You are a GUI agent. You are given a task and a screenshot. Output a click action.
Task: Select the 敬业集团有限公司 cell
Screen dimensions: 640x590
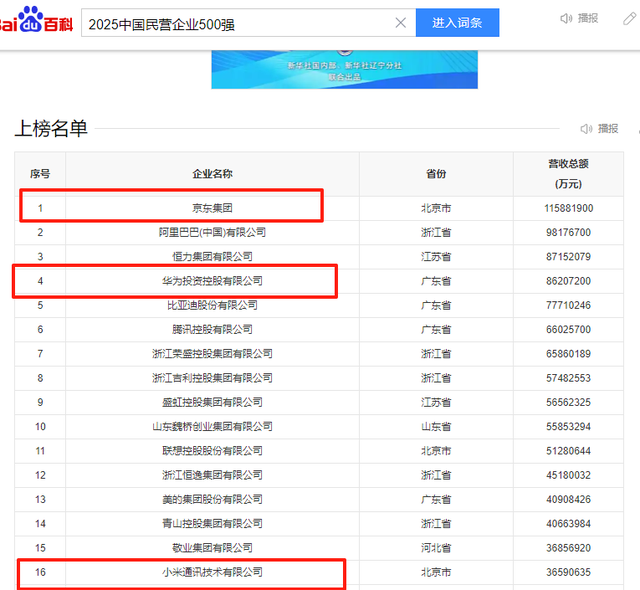212,548
